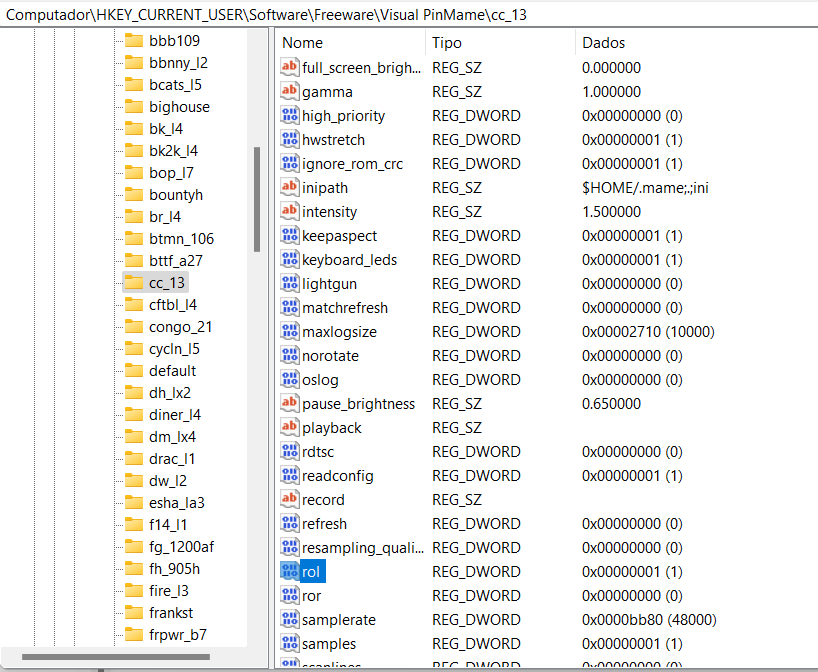Click the registry path address bar
The height and width of the screenshot is (672, 818).
pos(409,15)
